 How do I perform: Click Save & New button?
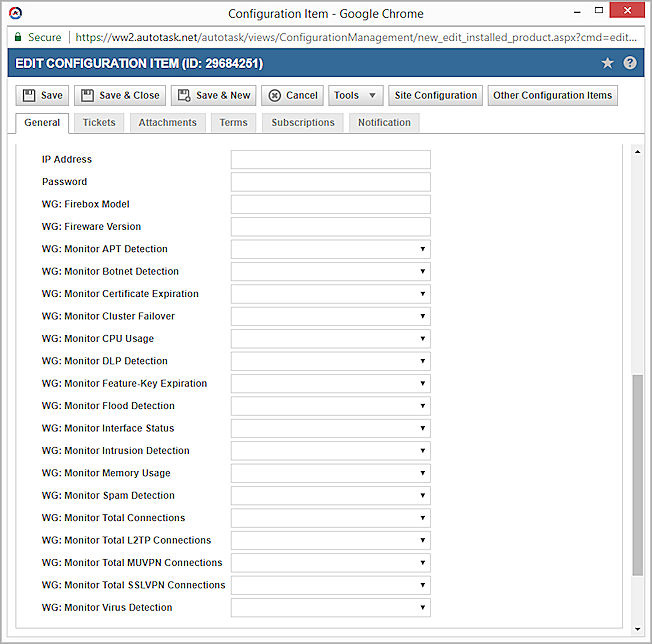pyautogui.click(x=214, y=96)
